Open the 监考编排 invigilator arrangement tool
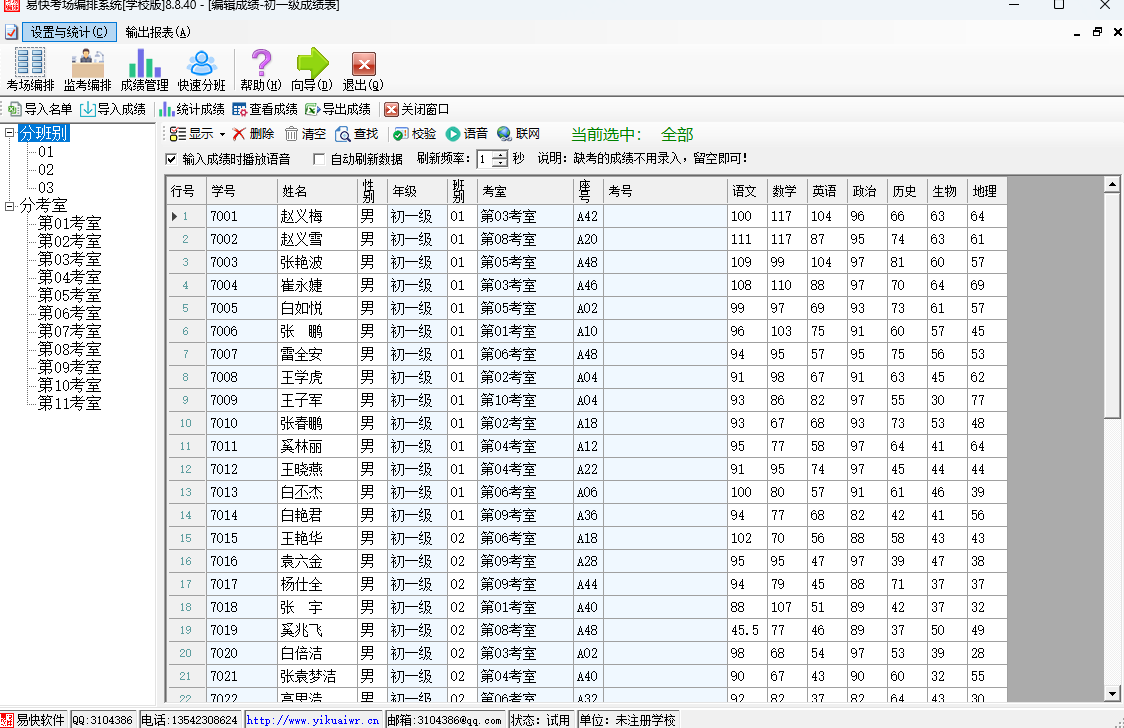The width and height of the screenshot is (1124, 728). coord(87,69)
